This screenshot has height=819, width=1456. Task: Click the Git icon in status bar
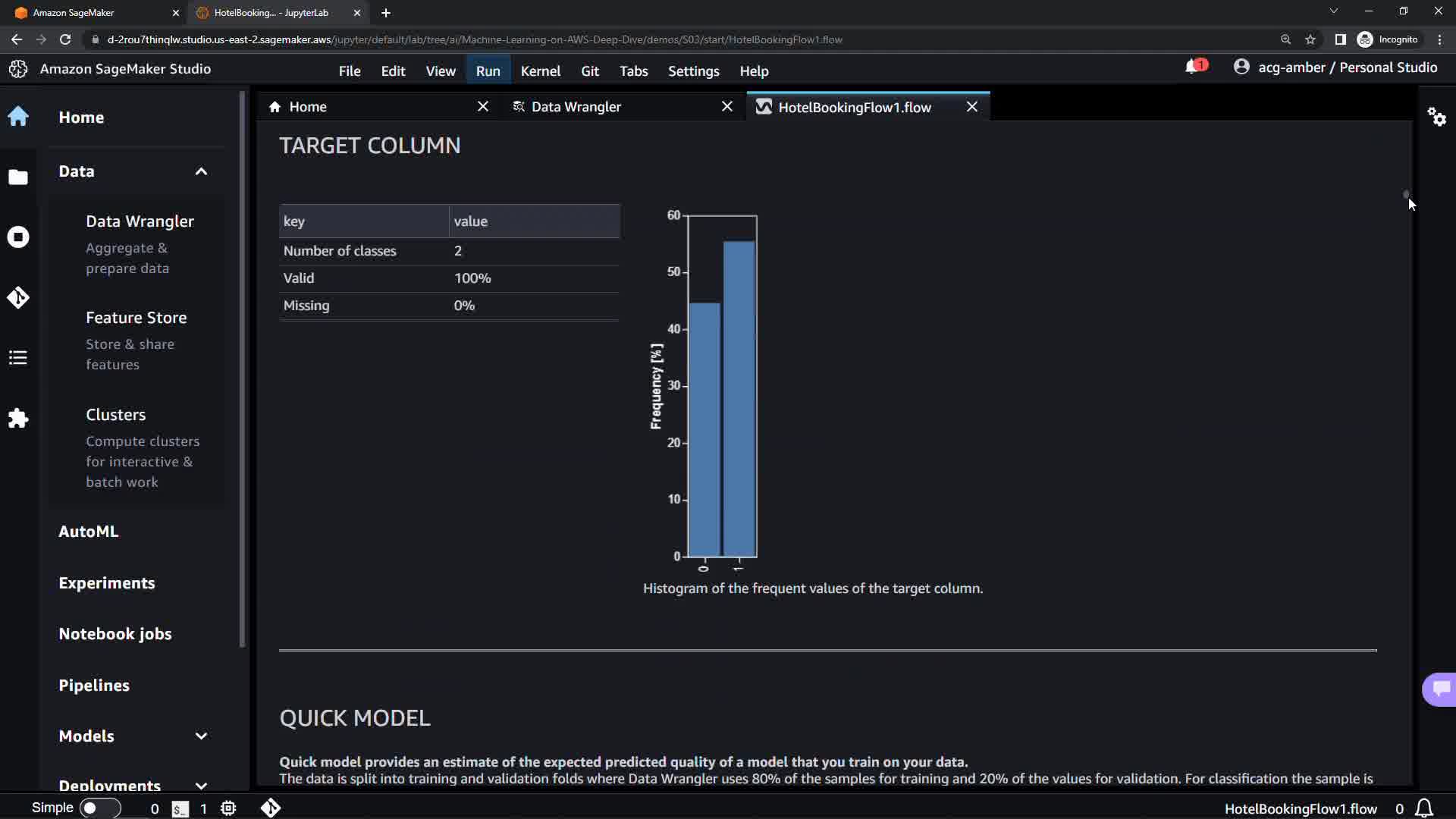pyautogui.click(x=271, y=808)
